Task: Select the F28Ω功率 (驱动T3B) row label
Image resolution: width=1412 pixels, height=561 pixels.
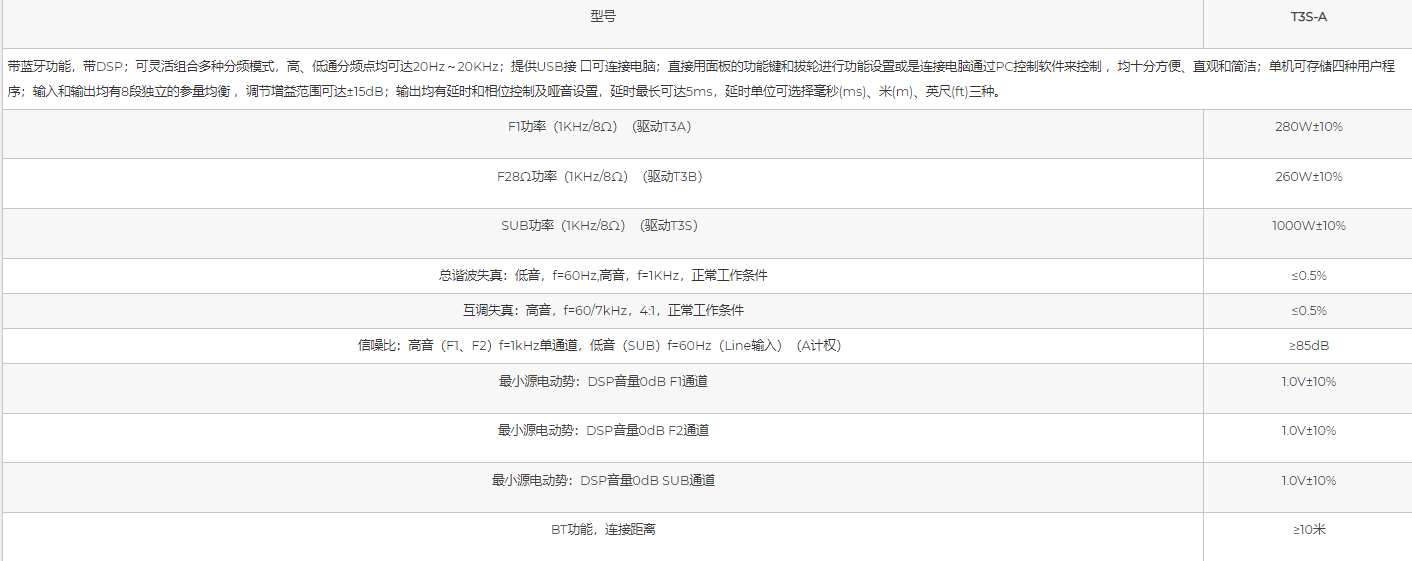Action: click(x=602, y=177)
